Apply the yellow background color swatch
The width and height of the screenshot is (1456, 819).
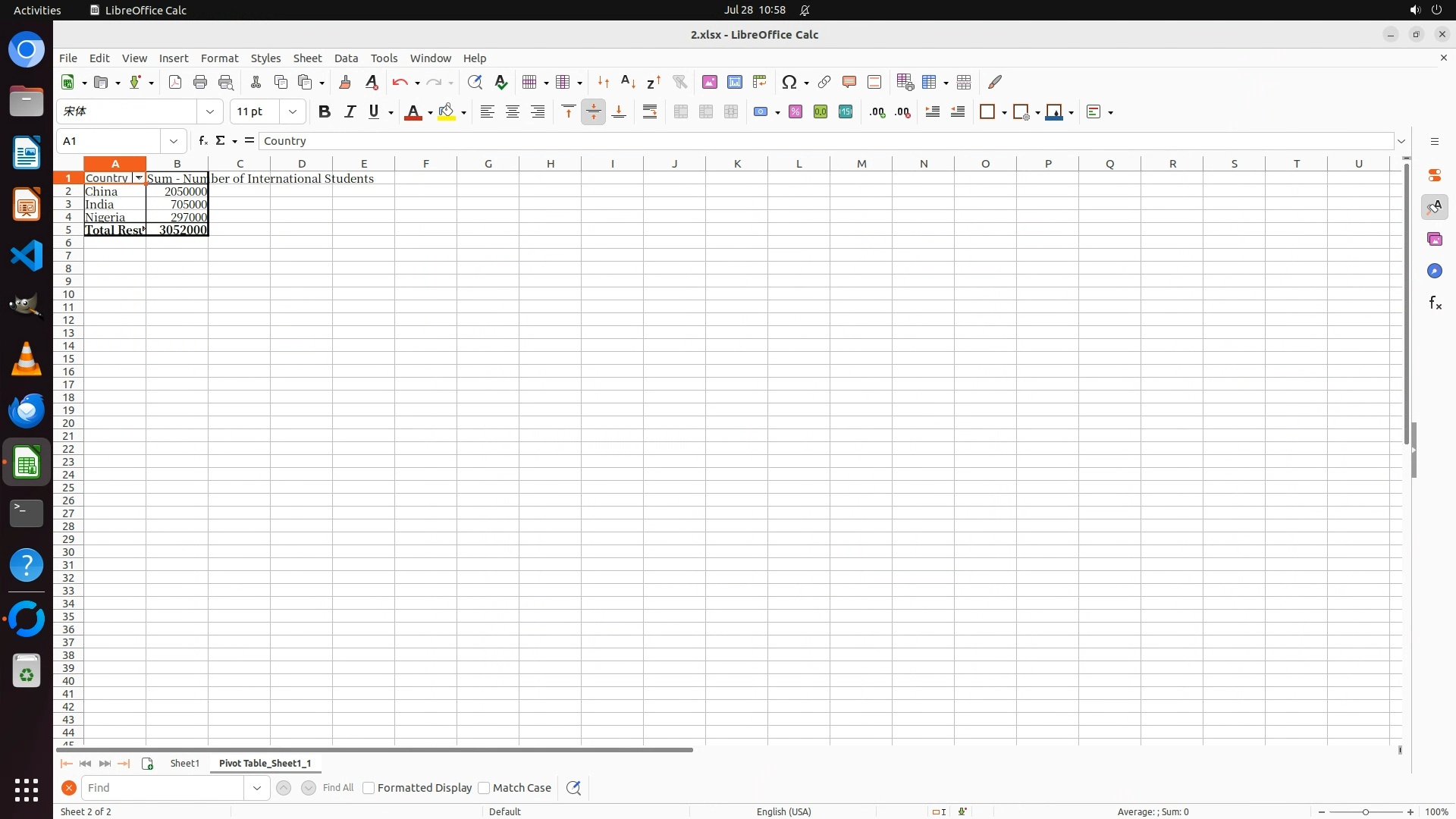[x=447, y=112]
